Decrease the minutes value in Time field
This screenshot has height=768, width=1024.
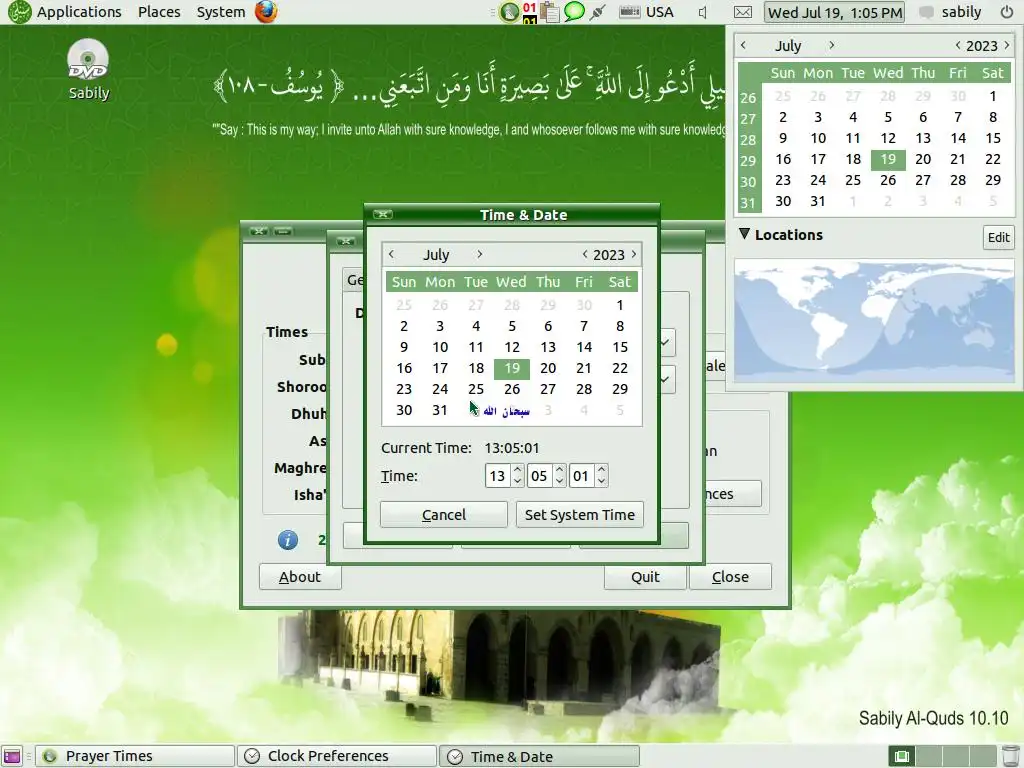(x=560, y=481)
